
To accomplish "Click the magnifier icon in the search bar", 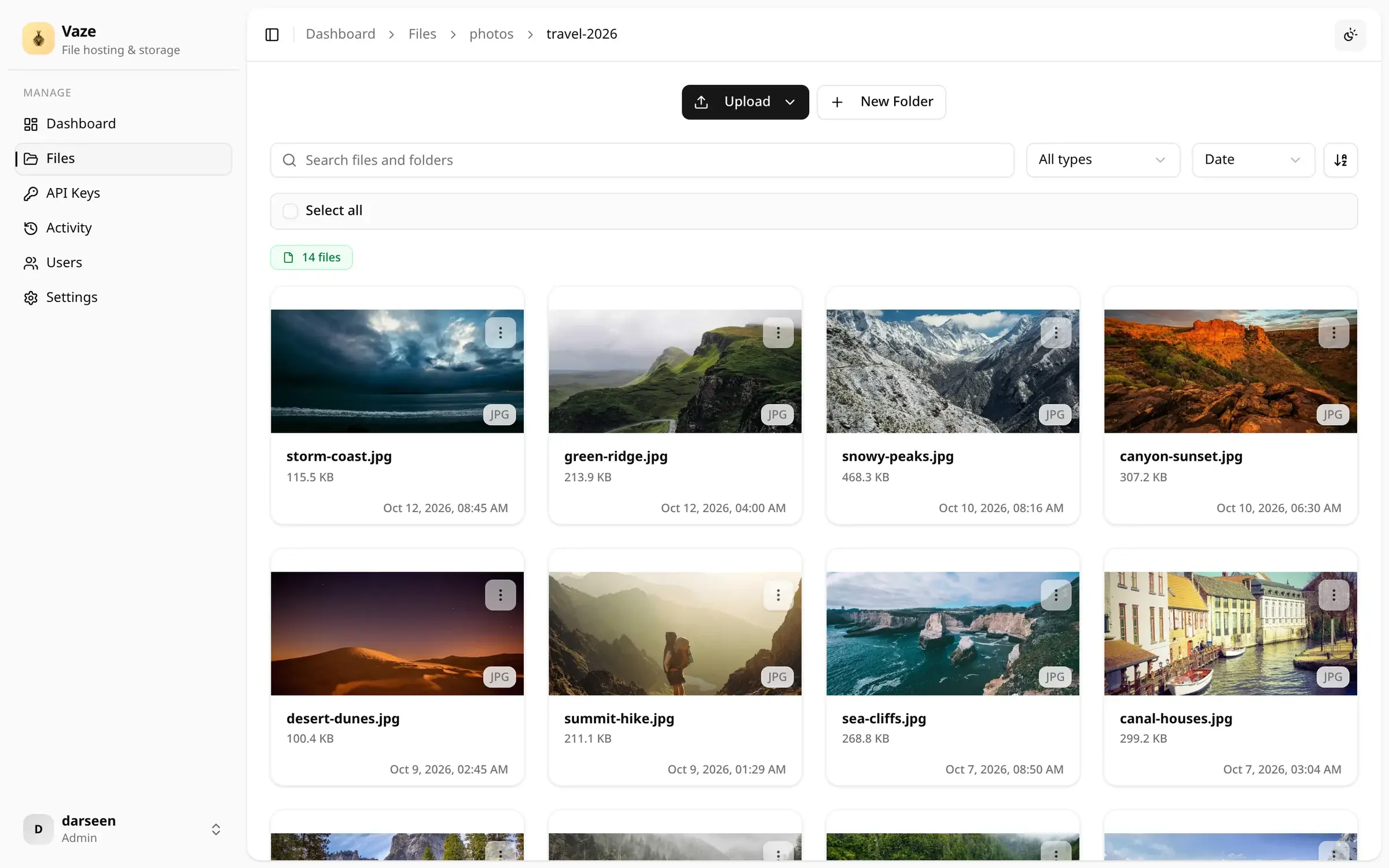I will point(289,160).
